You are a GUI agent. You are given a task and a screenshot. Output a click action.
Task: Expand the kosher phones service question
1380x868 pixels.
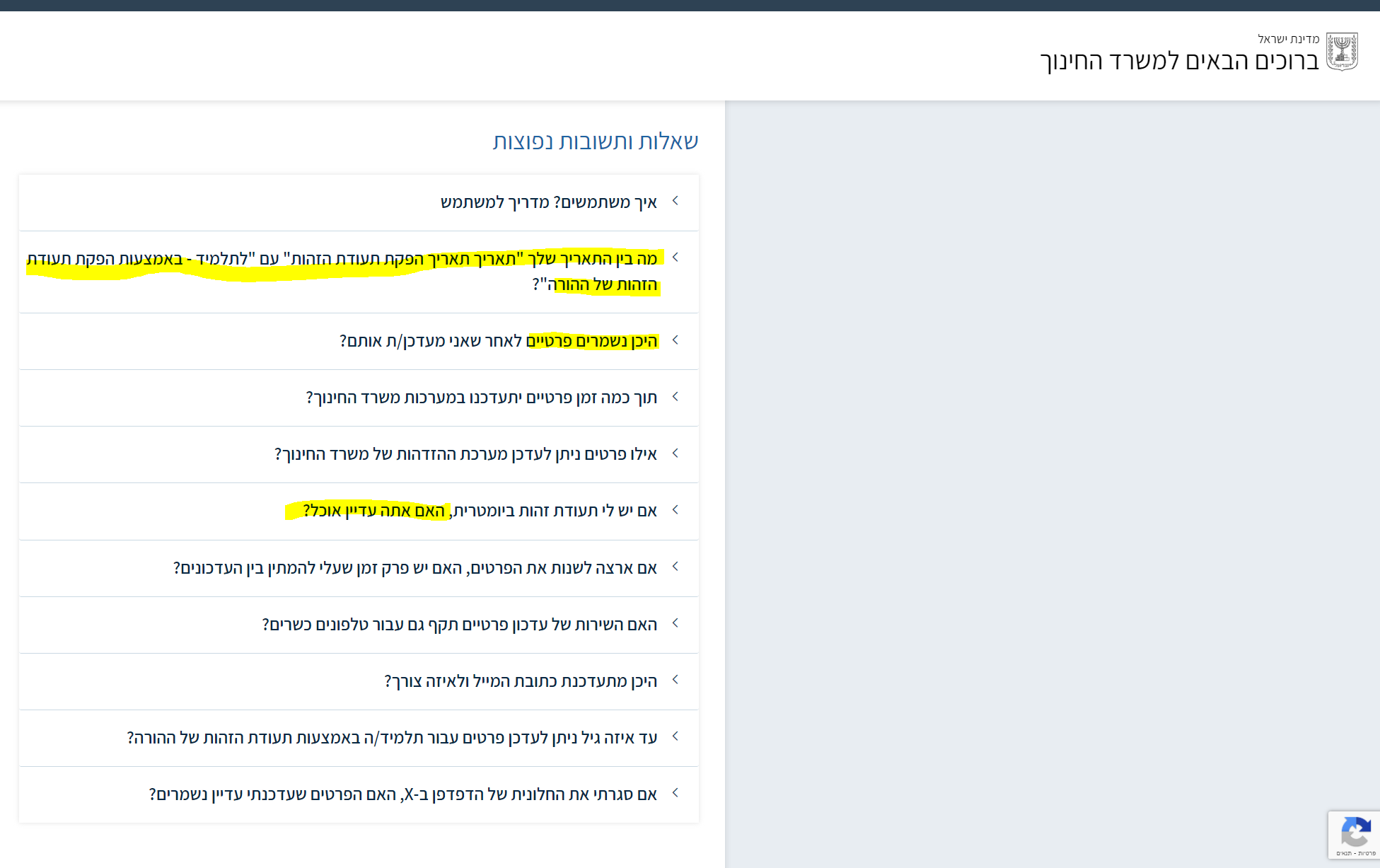[460, 624]
